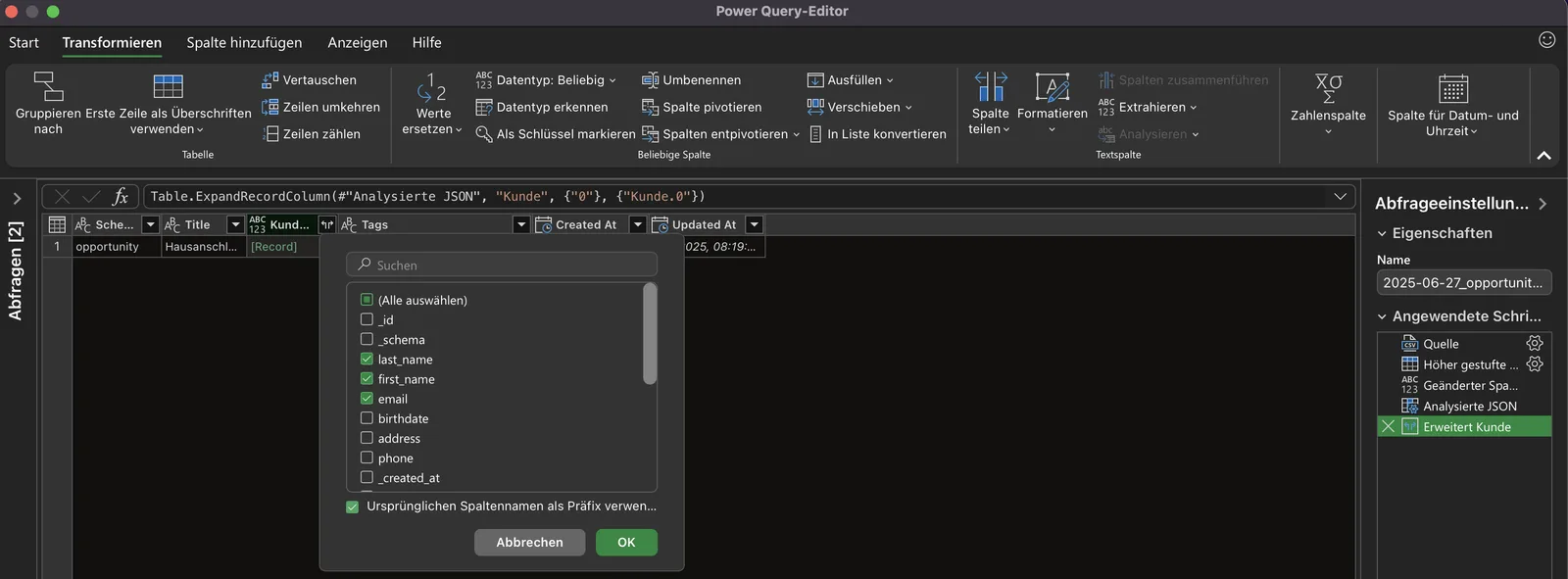Uncheck the email checkbox
Viewport: 1568px width, 579px height.
(x=367, y=398)
